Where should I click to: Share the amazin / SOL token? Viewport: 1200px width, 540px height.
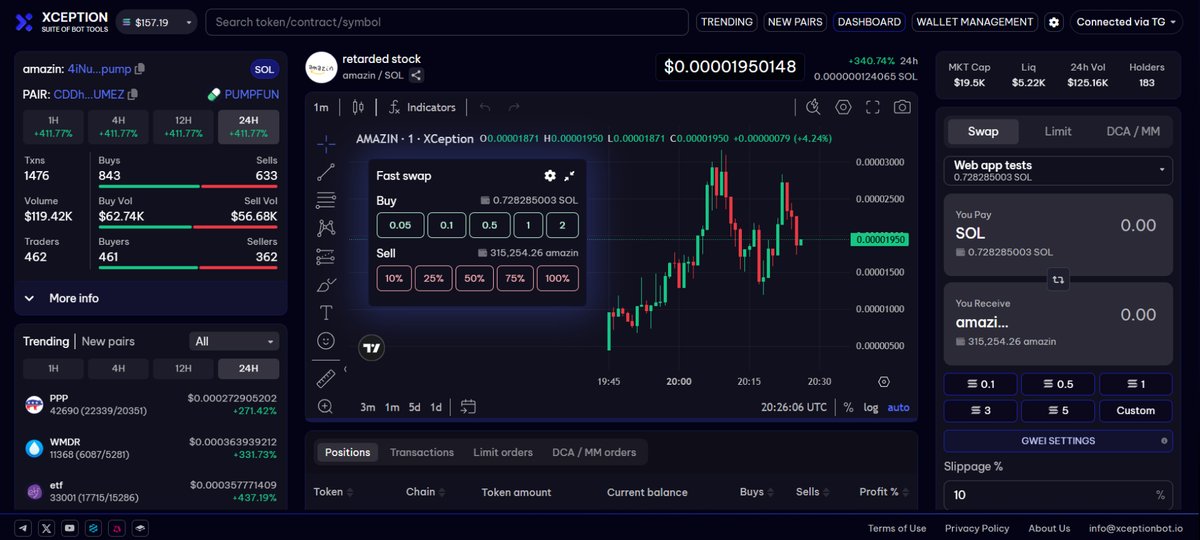pos(416,75)
